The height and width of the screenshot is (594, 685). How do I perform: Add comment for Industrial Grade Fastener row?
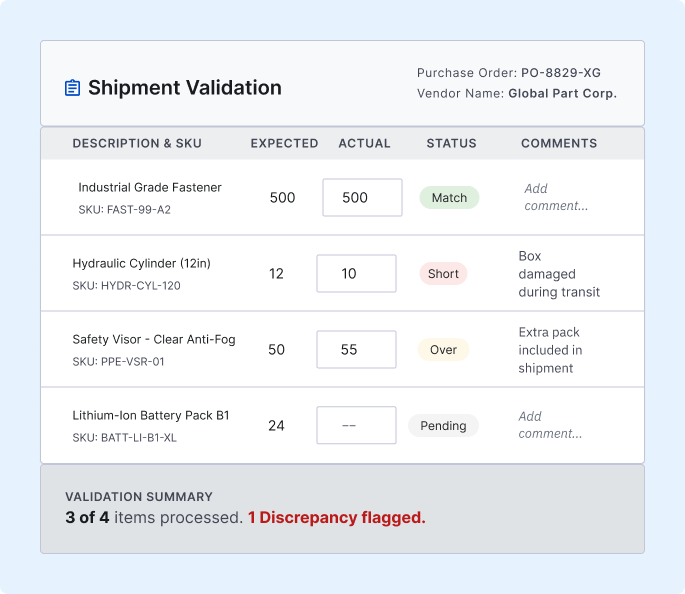[x=556, y=197]
